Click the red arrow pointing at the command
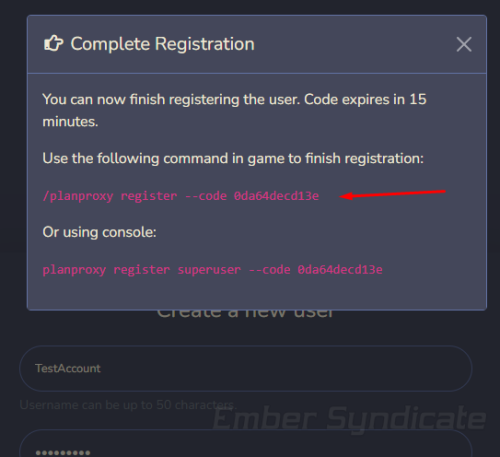 pos(392,194)
